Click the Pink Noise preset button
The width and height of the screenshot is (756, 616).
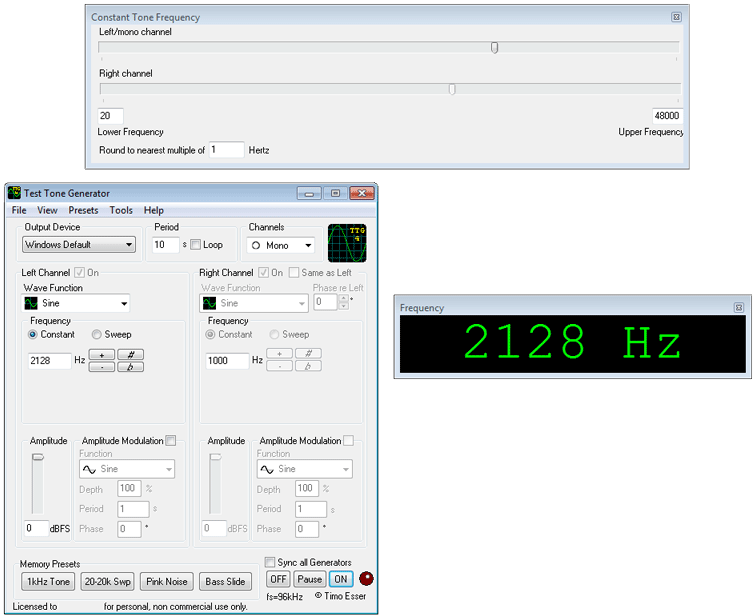tap(166, 581)
